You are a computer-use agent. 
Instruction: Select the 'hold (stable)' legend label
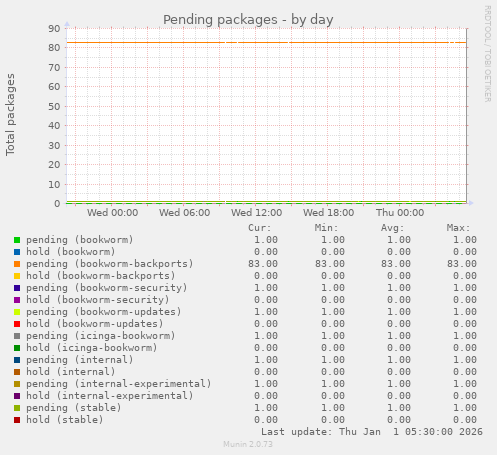click(x=65, y=420)
